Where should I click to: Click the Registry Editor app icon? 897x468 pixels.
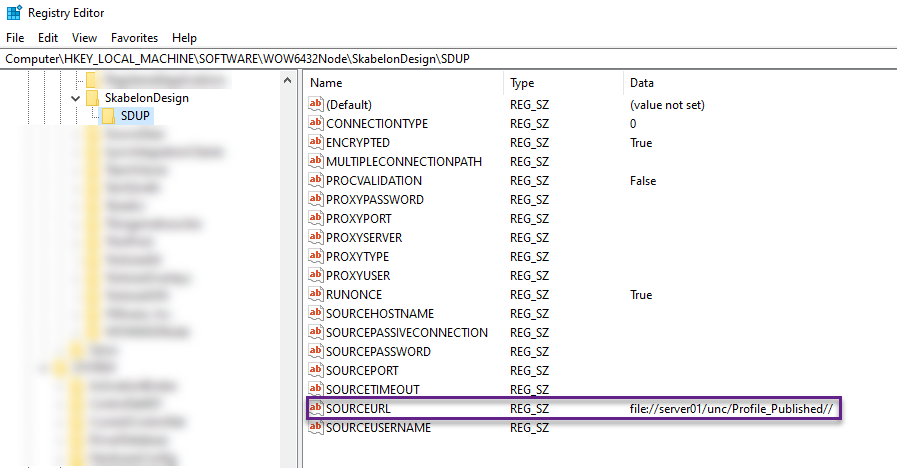point(14,13)
